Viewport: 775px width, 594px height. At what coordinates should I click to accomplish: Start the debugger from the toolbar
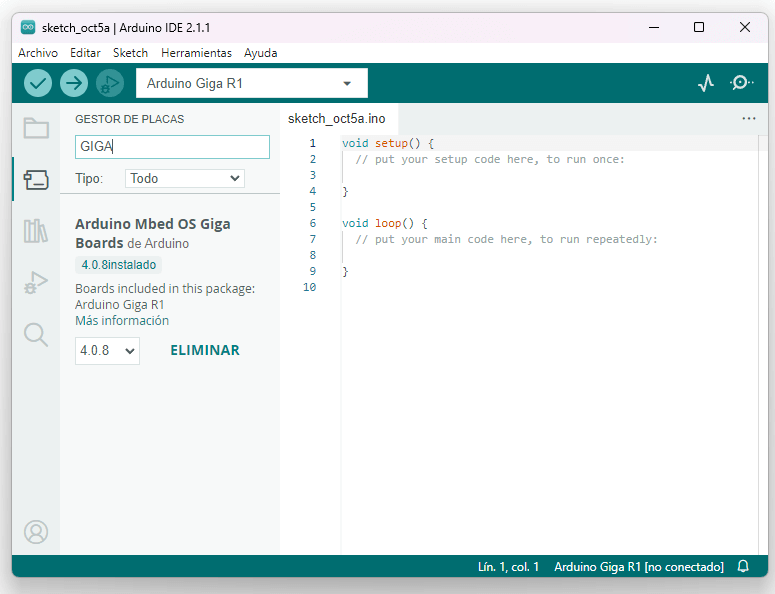coord(110,83)
